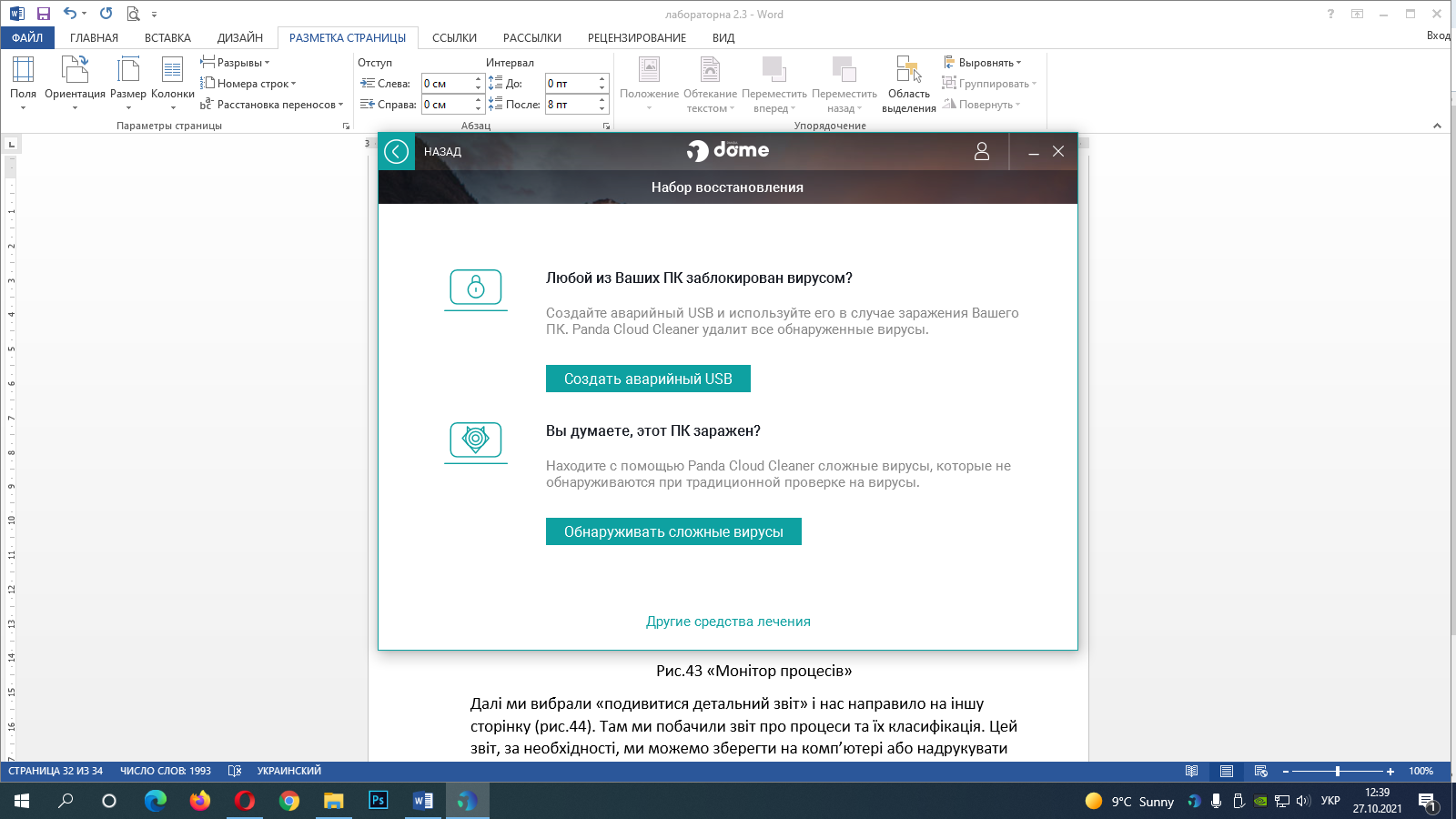
Task: Open the Ориентация page orientation tool
Action: 75,83
